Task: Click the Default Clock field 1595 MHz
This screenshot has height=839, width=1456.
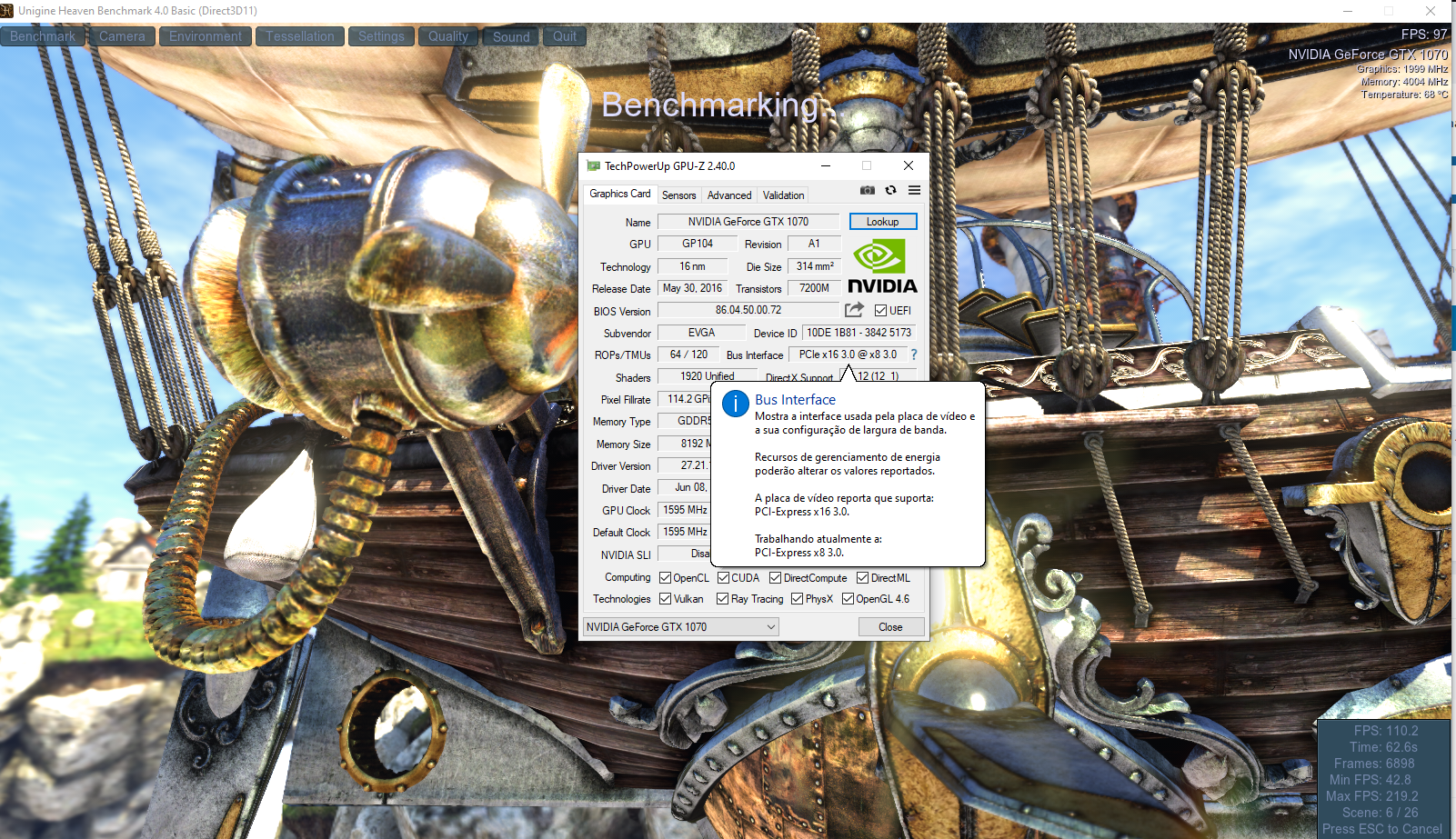Action: 684,532
